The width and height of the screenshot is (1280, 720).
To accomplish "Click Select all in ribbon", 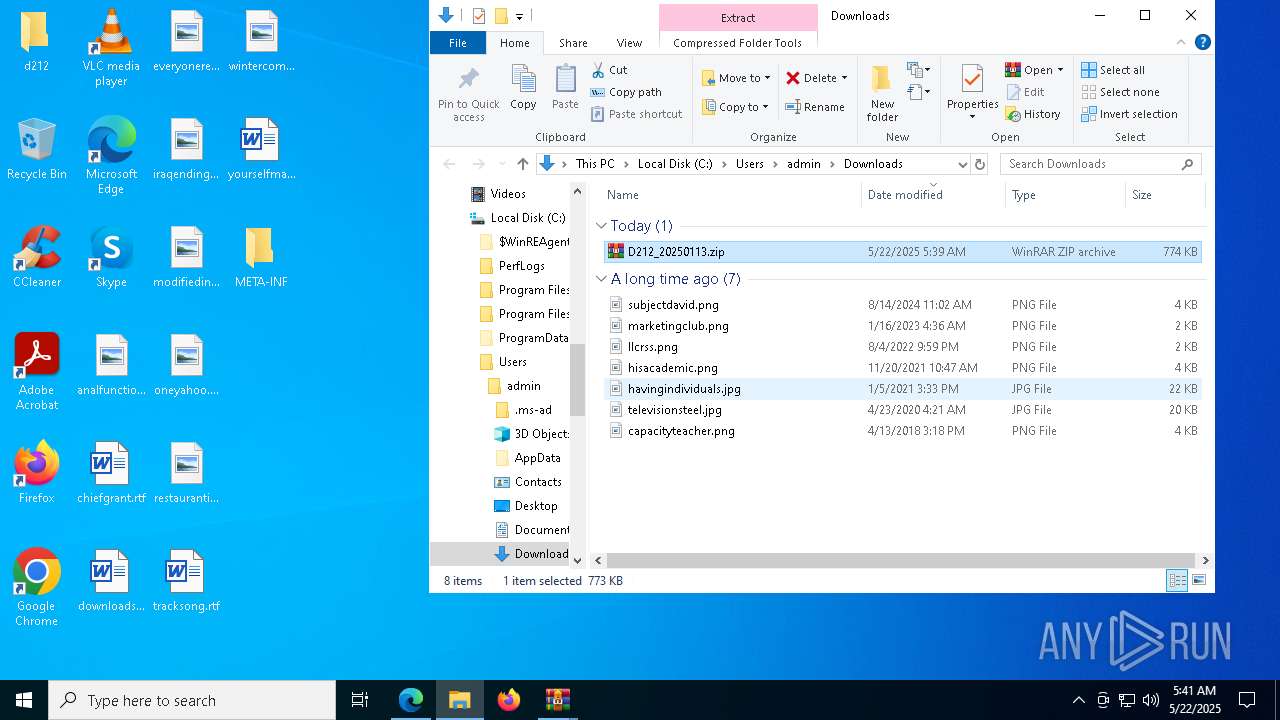I will 1113,70.
